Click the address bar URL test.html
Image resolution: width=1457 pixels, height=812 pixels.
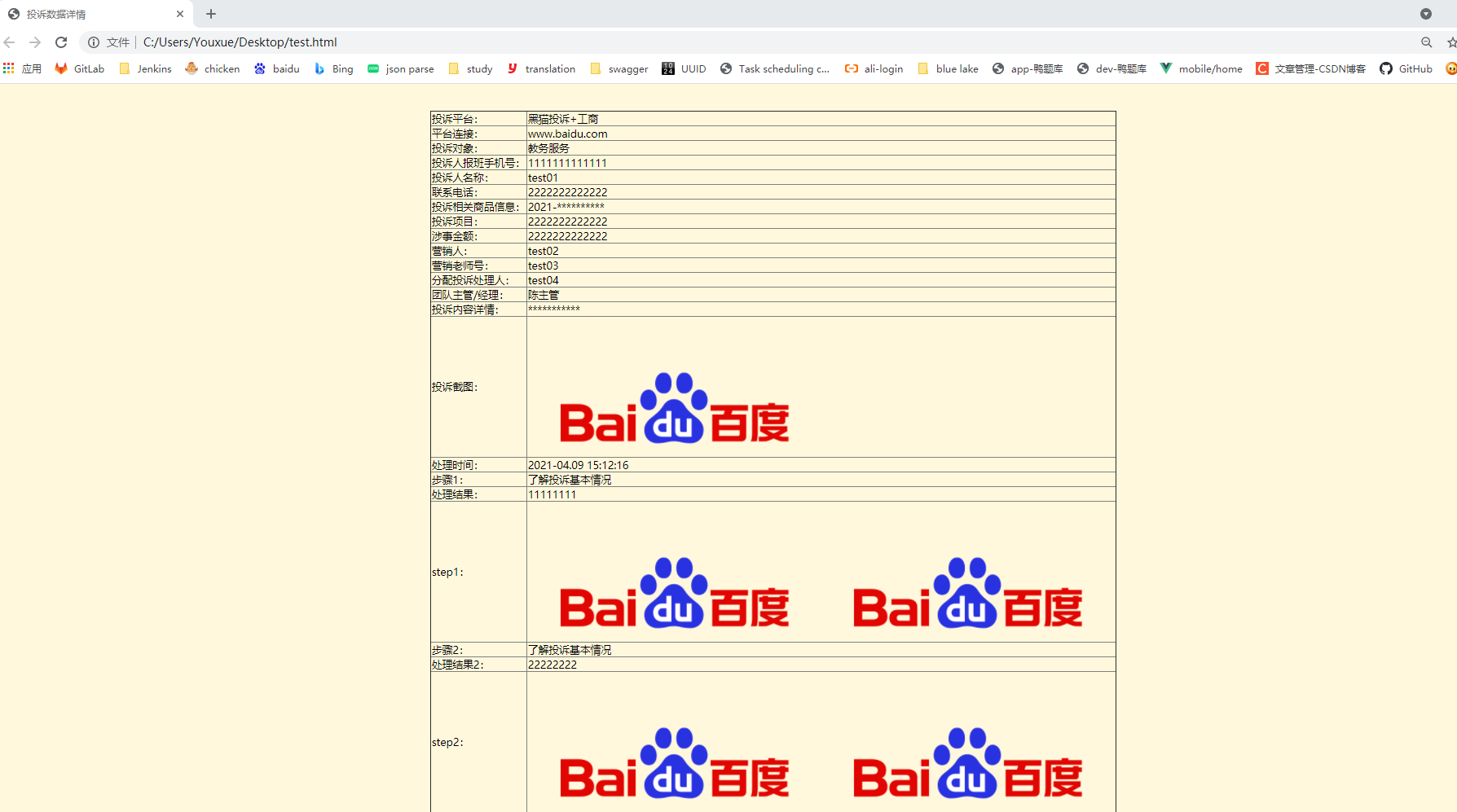240,42
